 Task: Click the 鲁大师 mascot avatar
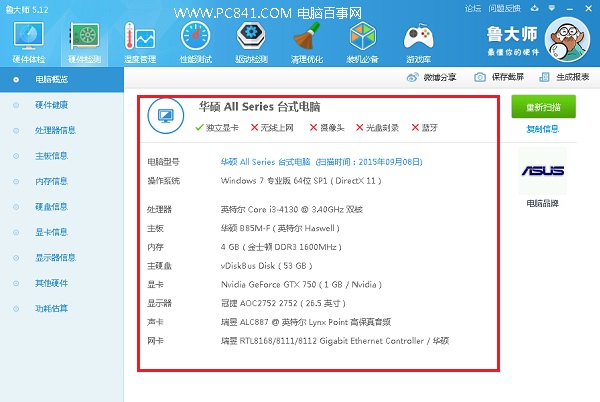[x=567, y=40]
